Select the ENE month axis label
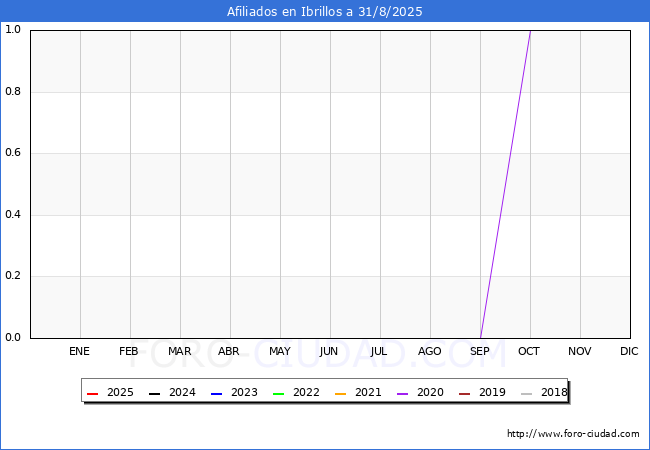 tap(79, 352)
